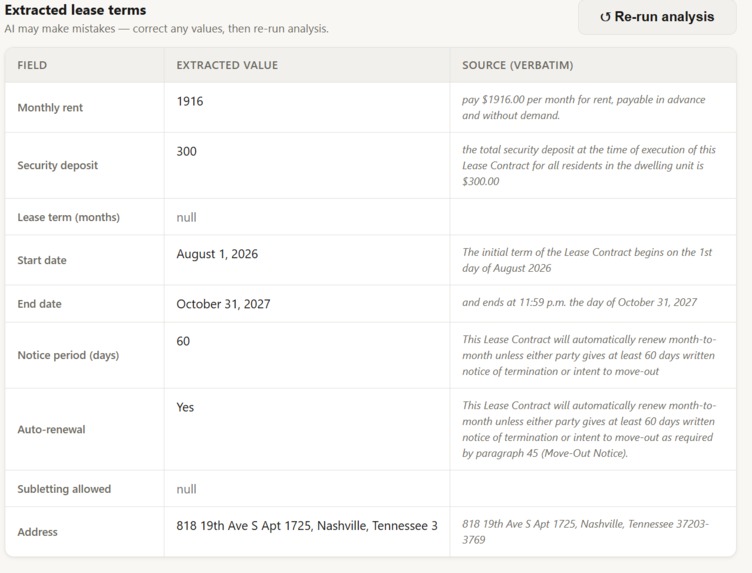Click the FIELD column header
752x573 pixels.
[x=32, y=65]
